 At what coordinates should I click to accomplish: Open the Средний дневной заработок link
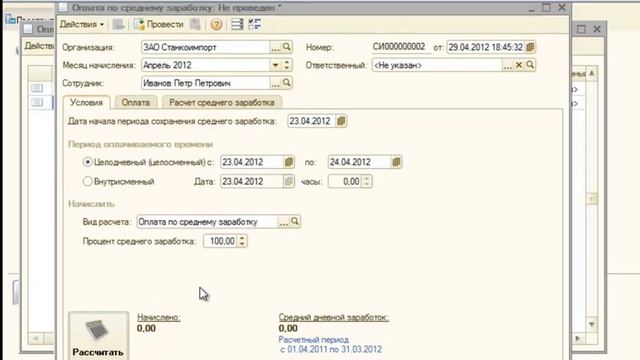334,317
